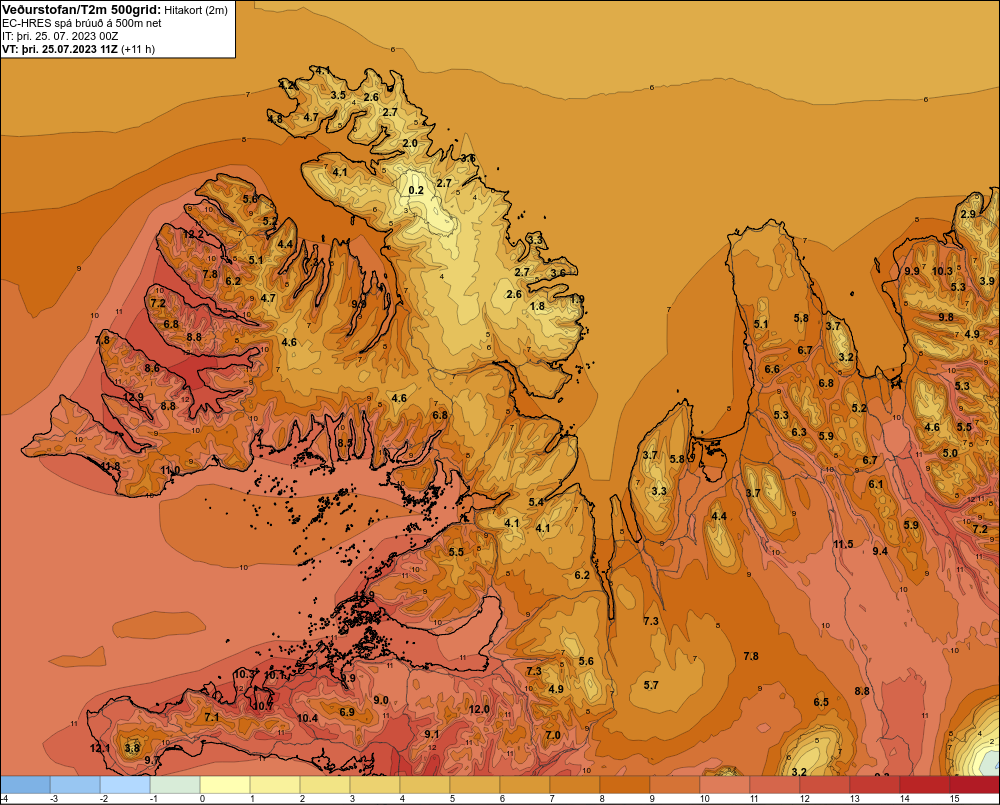
Task: Click the 2.0 temperature value
Action: point(410,143)
